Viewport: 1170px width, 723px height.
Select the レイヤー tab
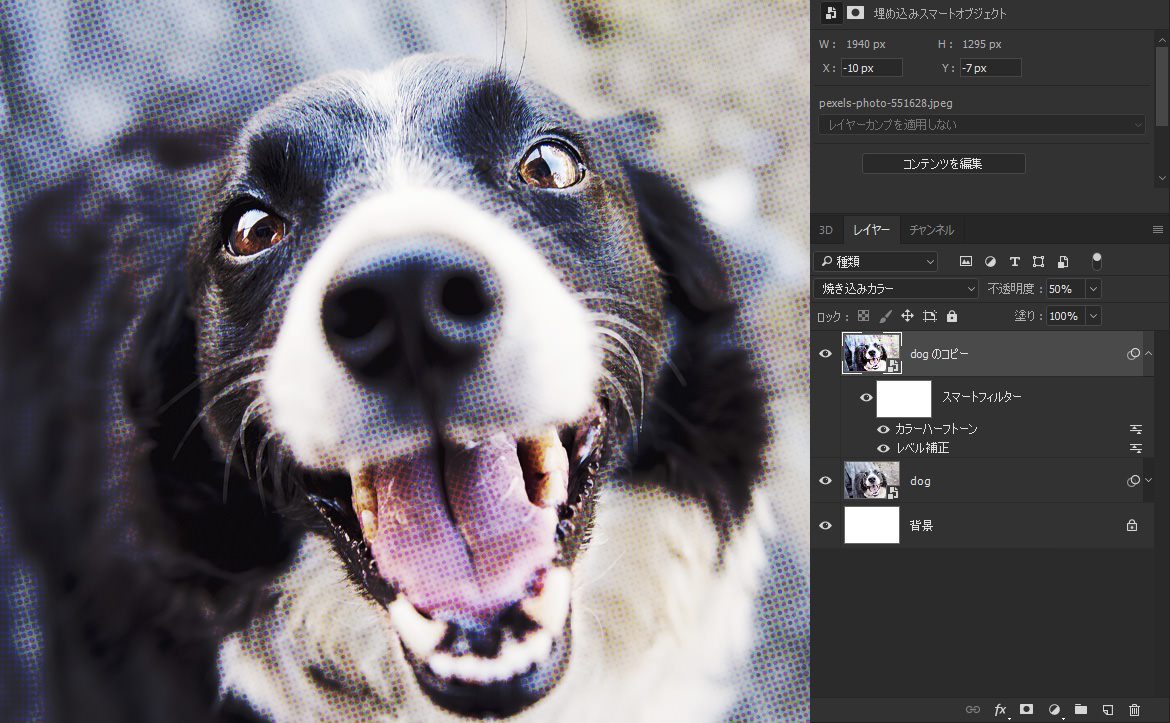pos(872,230)
